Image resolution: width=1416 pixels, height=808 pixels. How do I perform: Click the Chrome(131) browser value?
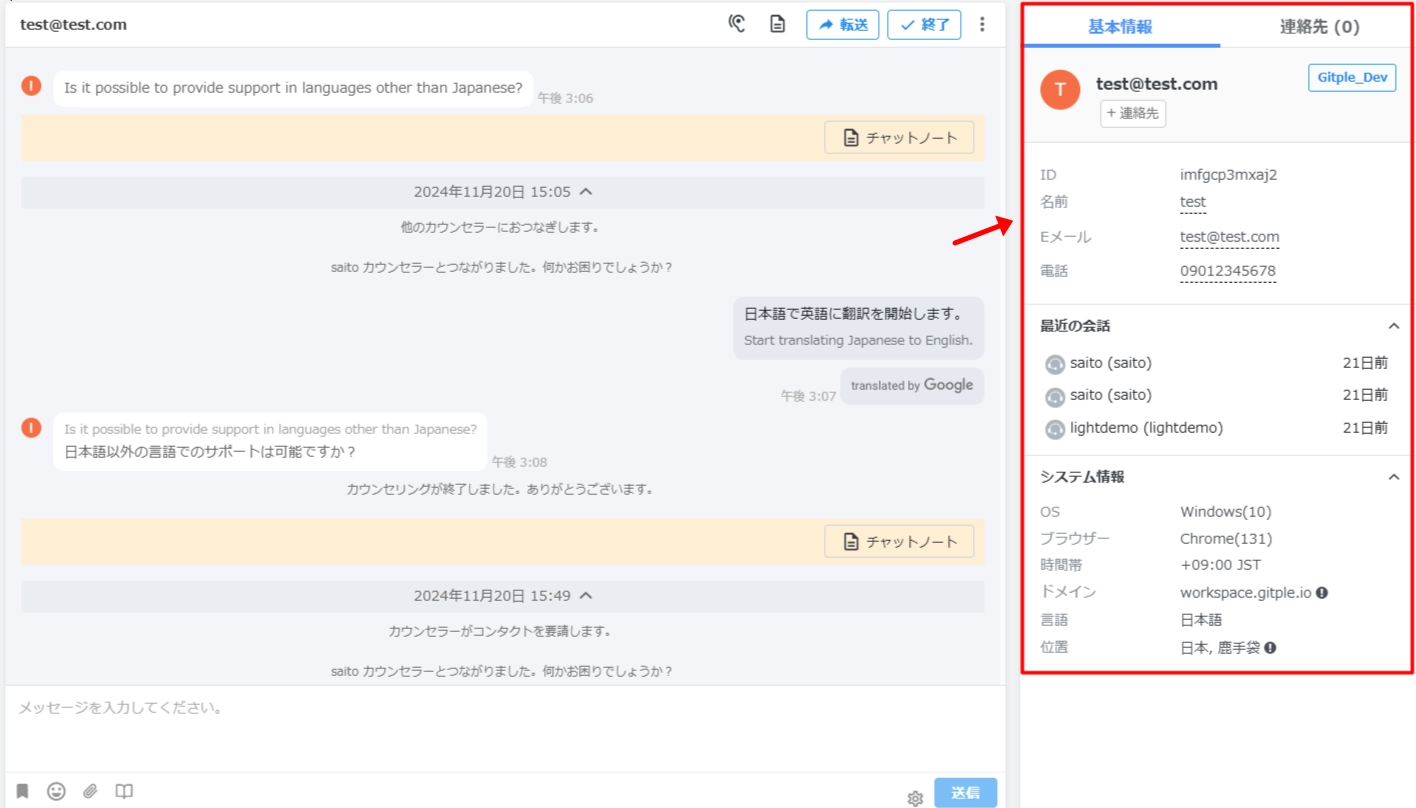coord(1226,539)
